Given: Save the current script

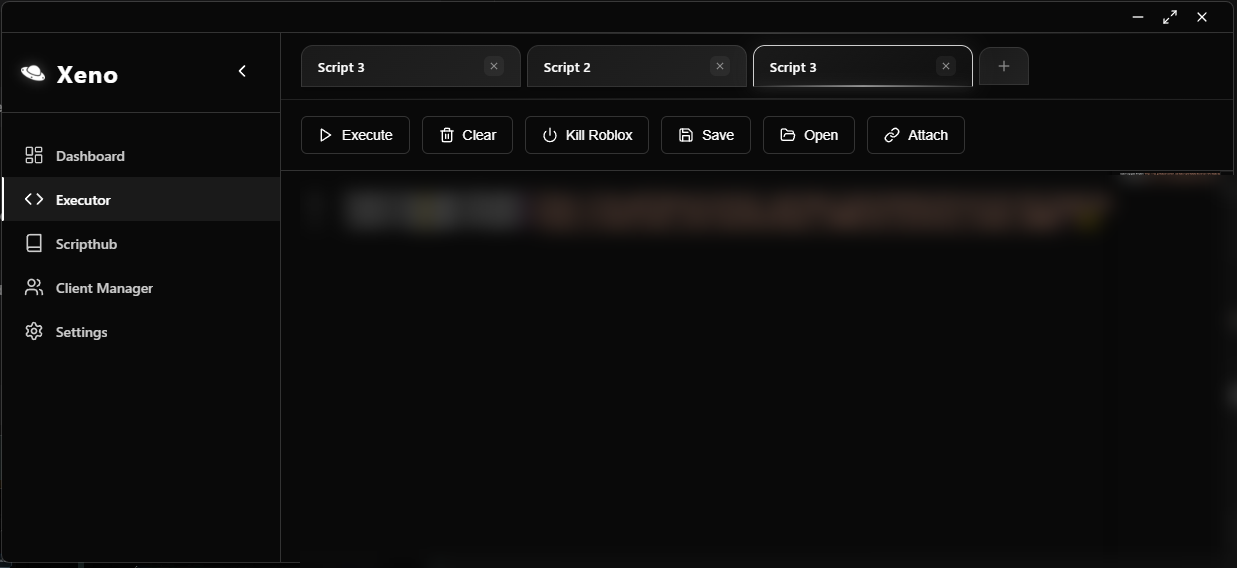Looking at the screenshot, I should click(x=706, y=135).
